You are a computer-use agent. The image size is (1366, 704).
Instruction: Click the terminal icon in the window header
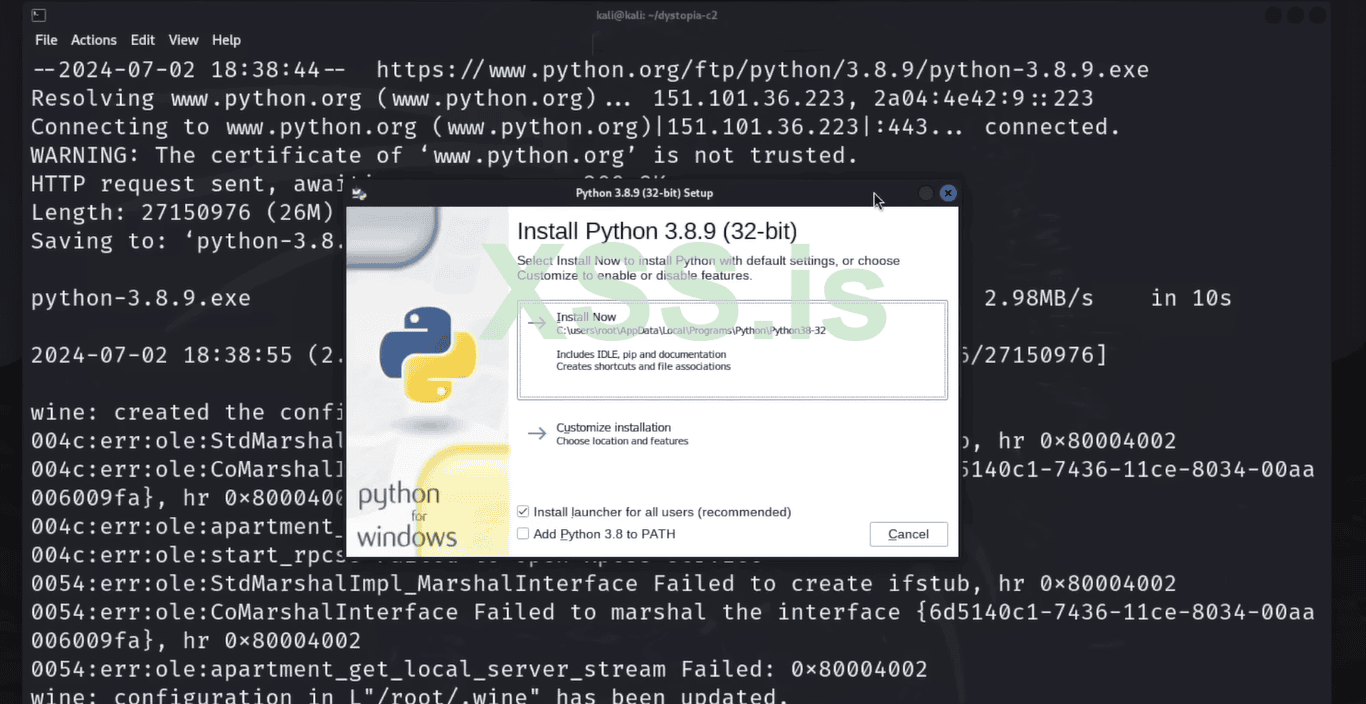(x=38, y=15)
